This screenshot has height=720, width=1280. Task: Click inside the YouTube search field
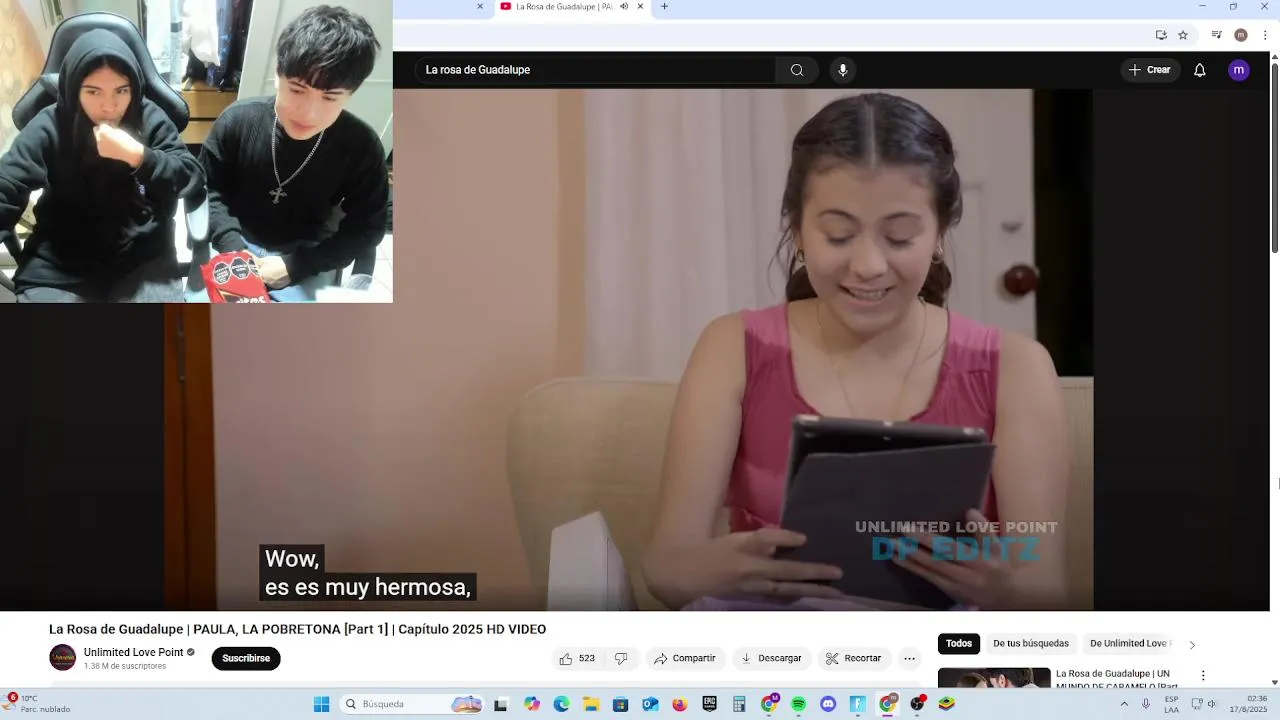(596, 70)
